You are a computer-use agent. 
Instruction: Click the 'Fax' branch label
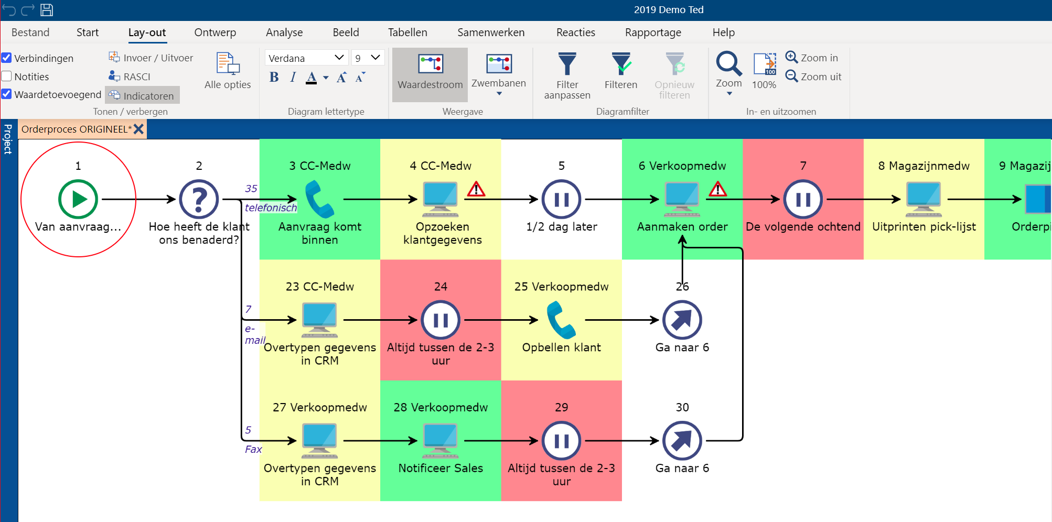tap(253, 449)
